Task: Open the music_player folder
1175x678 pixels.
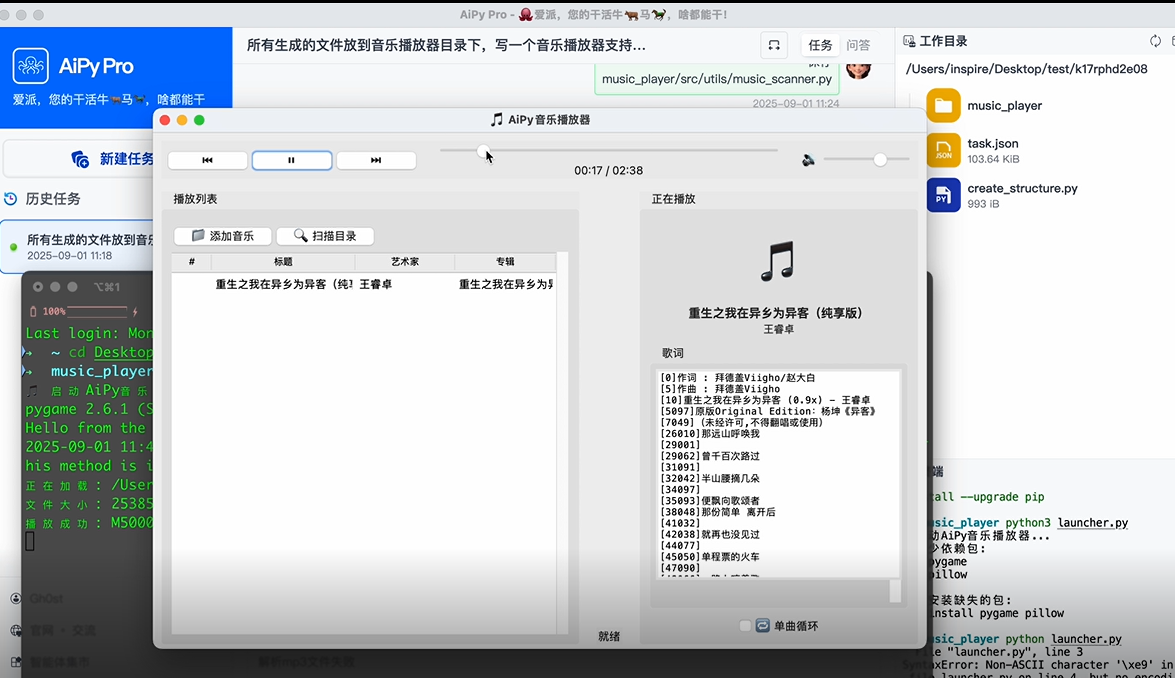Action: [1004, 106]
